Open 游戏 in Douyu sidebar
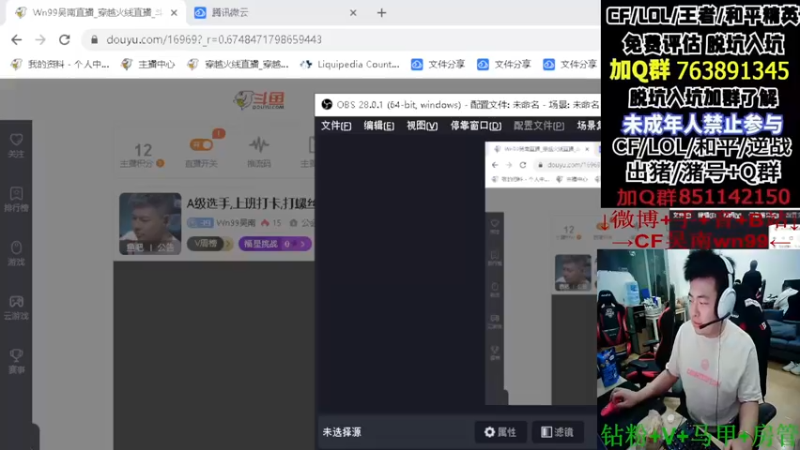This screenshot has height=450, width=800. (x=16, y=254)
